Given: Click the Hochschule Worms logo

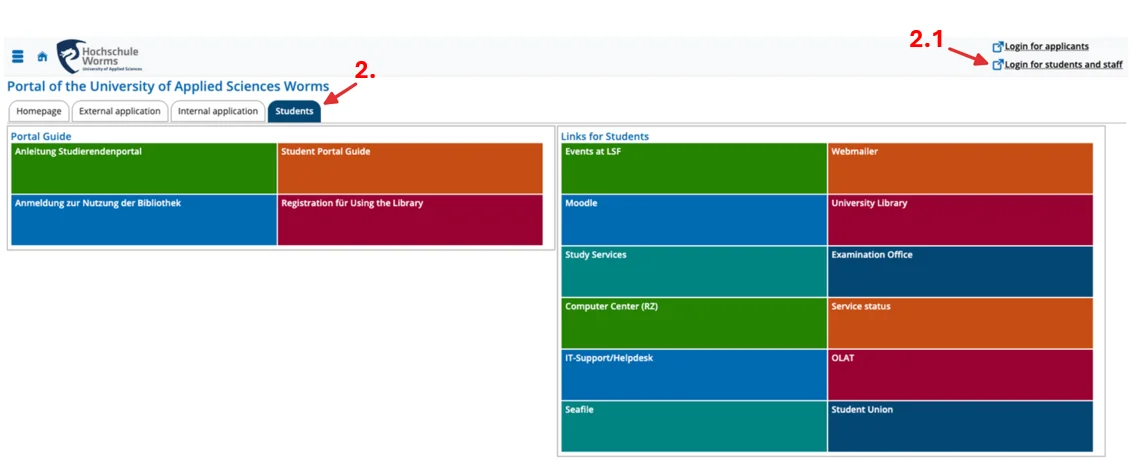Looking at the screenshot, I should point(98,56).
